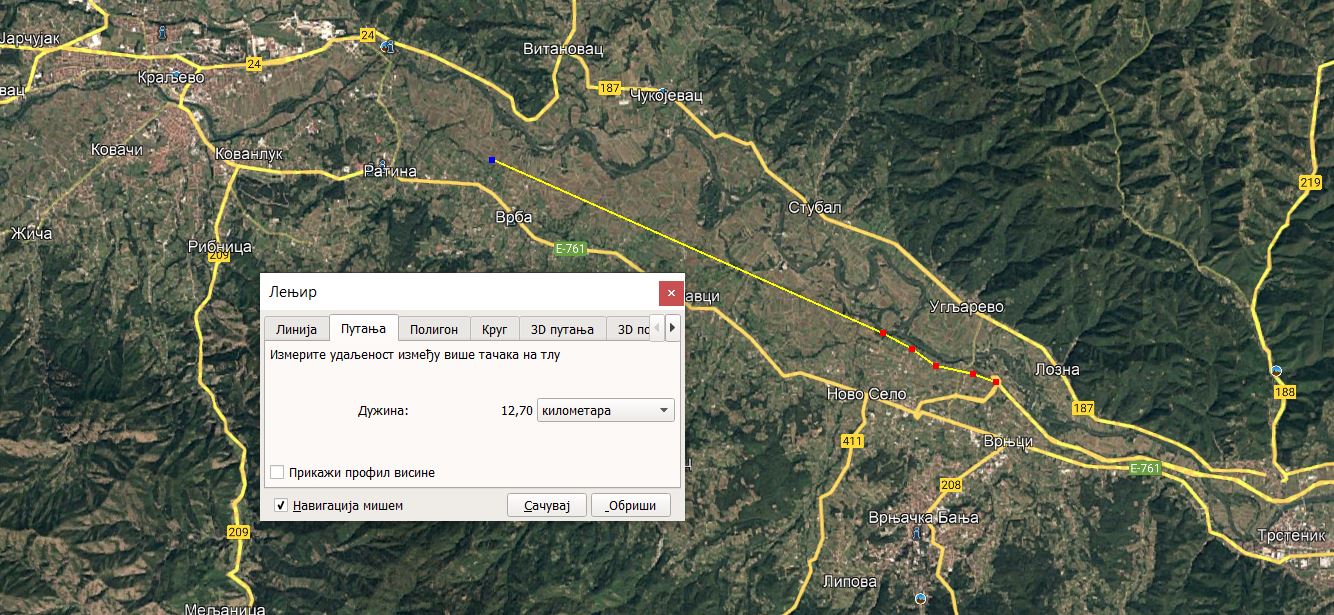1334x615 pixels.
Task: Enable the Прикажи профил висине checkbox
Action: (x=278, y=472)
